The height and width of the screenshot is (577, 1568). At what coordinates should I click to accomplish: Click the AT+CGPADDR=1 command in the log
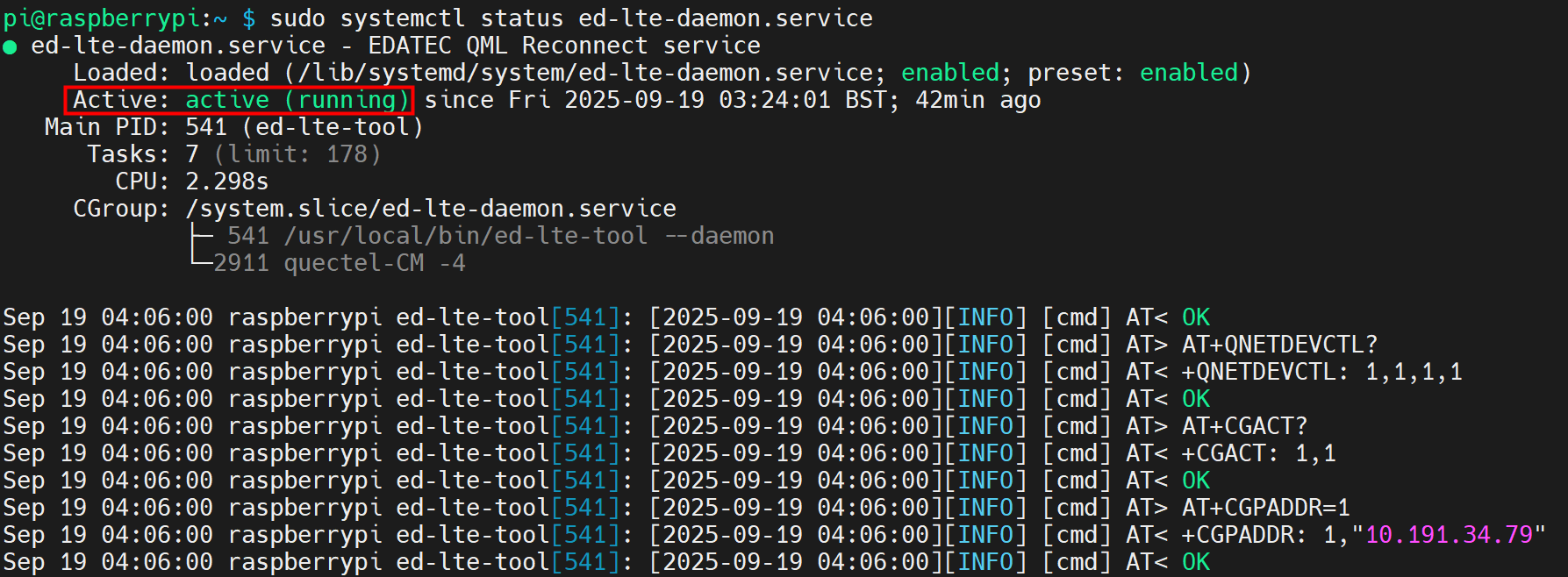[1265, 508]
